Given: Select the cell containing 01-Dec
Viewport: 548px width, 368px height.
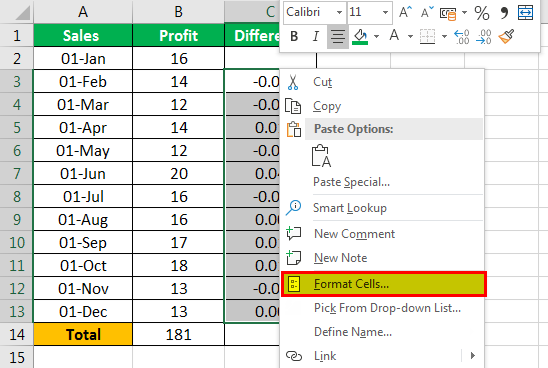Looking at the screenshot, I should click(x=83, y=312).
